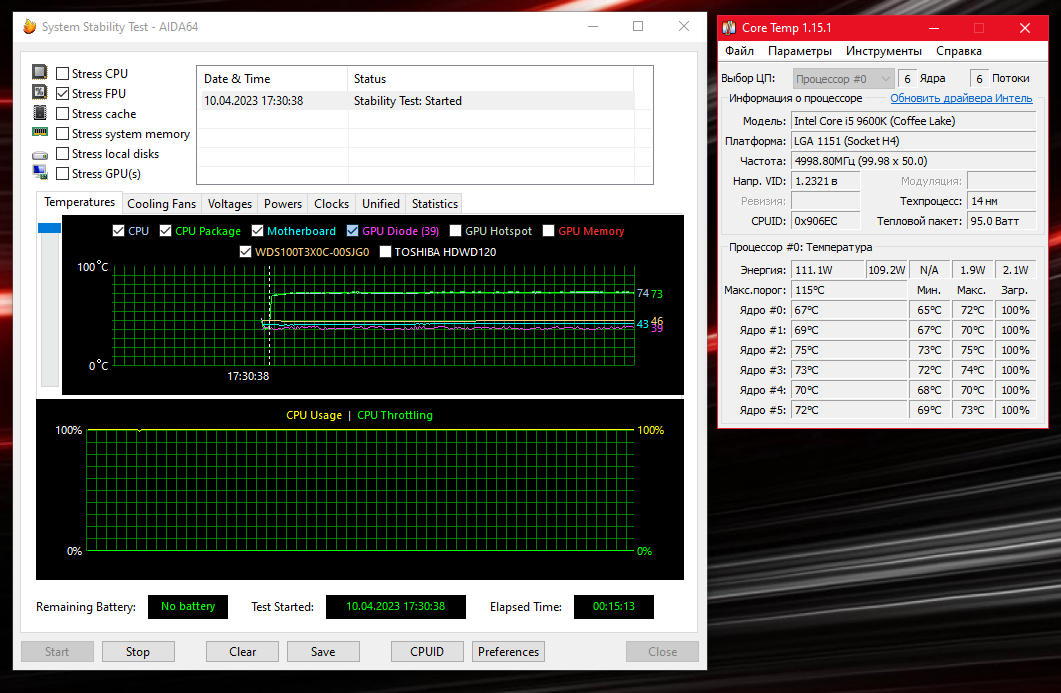Click the Core Temp application icon in title bar

[729, 28]
